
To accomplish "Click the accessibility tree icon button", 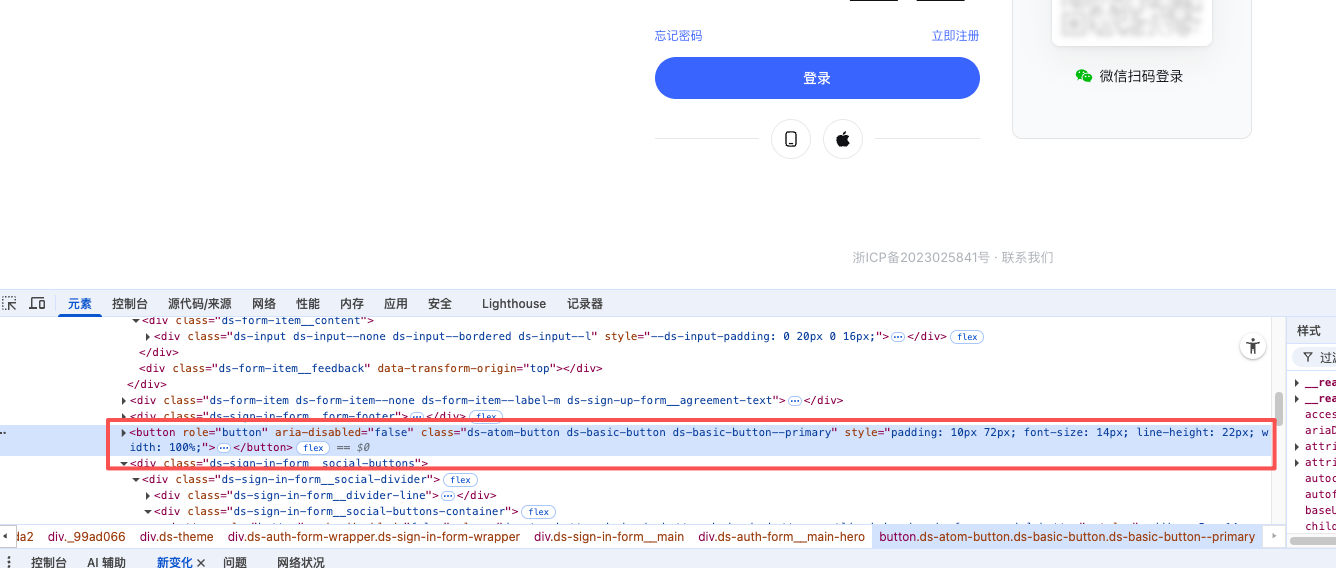I will [x=1252, y=347].
